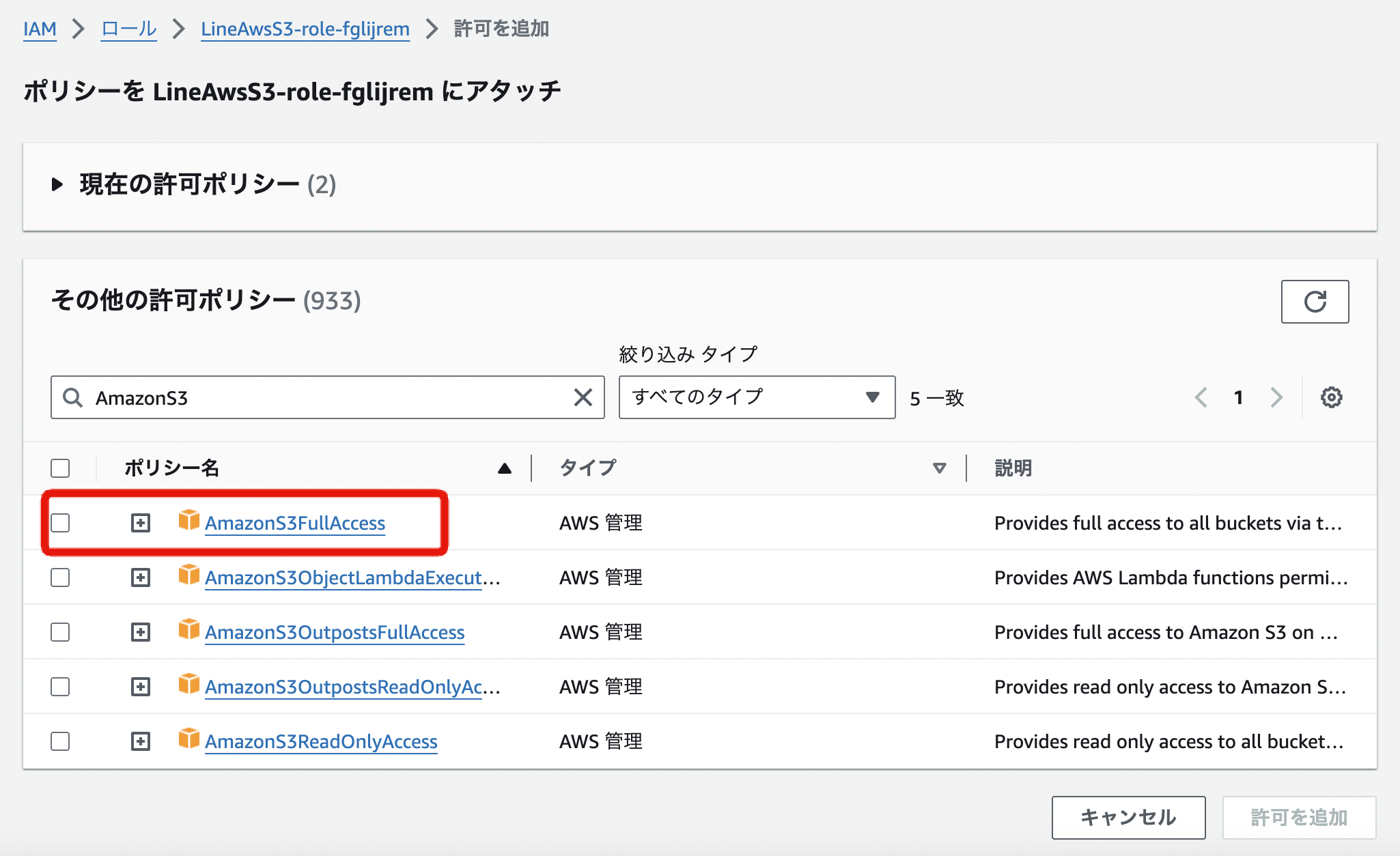Expand AmazonS3ReadOnlyAccess plus icon

(x=141, y=741)
